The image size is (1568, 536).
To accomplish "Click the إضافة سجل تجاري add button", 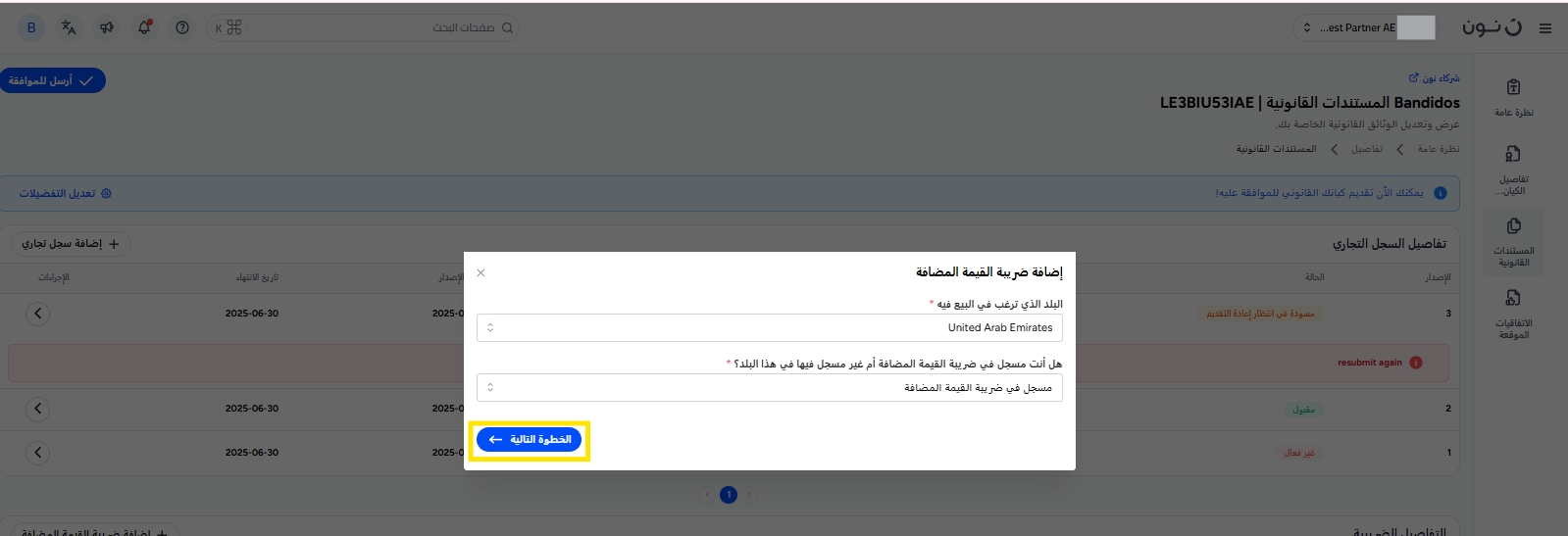I will point(71,244).
